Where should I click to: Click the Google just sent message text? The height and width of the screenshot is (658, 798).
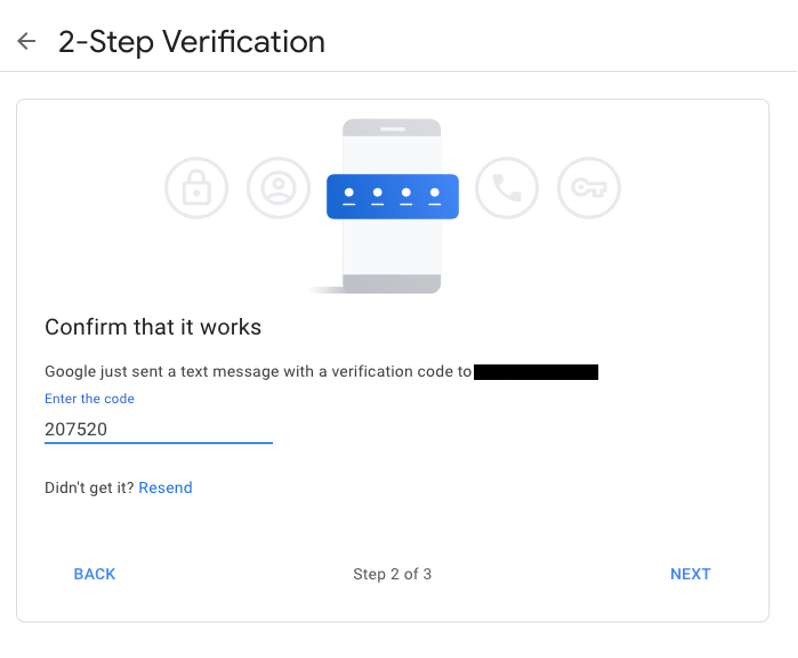pos(257,372)
